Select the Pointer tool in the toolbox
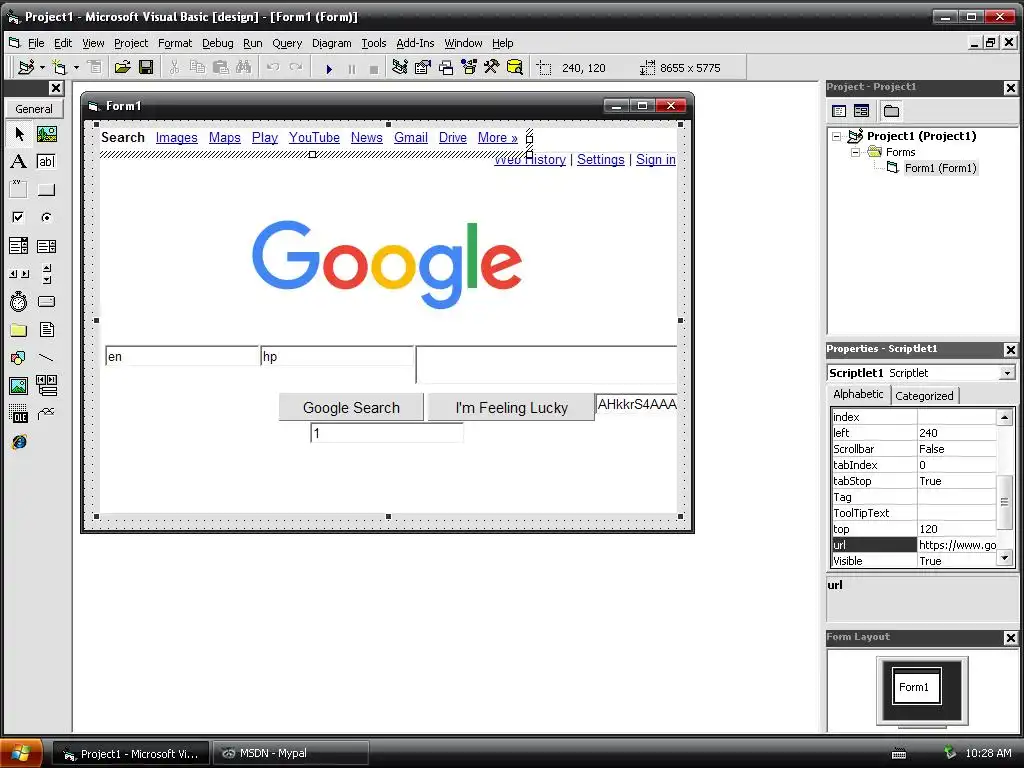Screen dimensions: 1024x768 click(19, 134)
